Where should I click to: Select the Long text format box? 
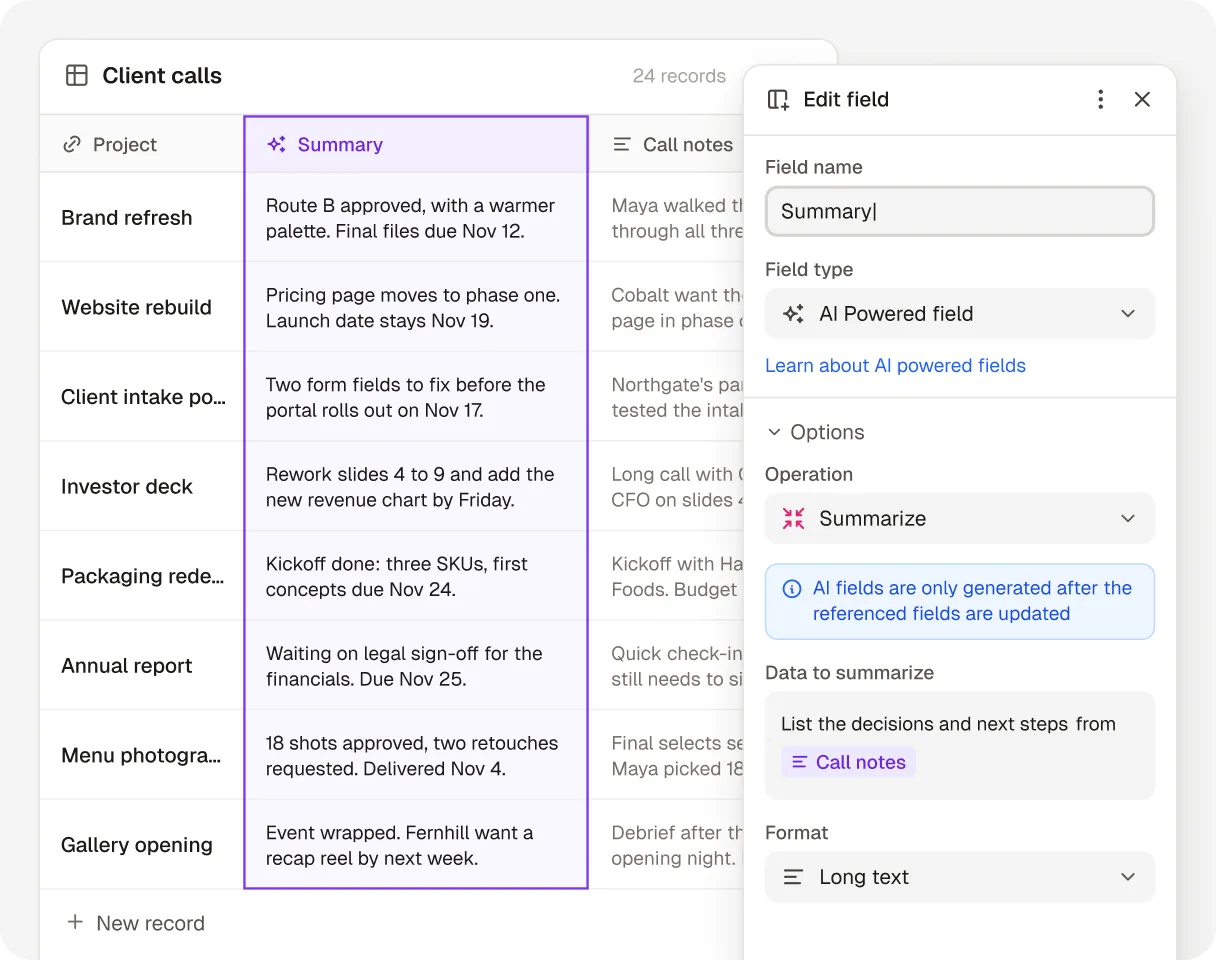(960, 877)
